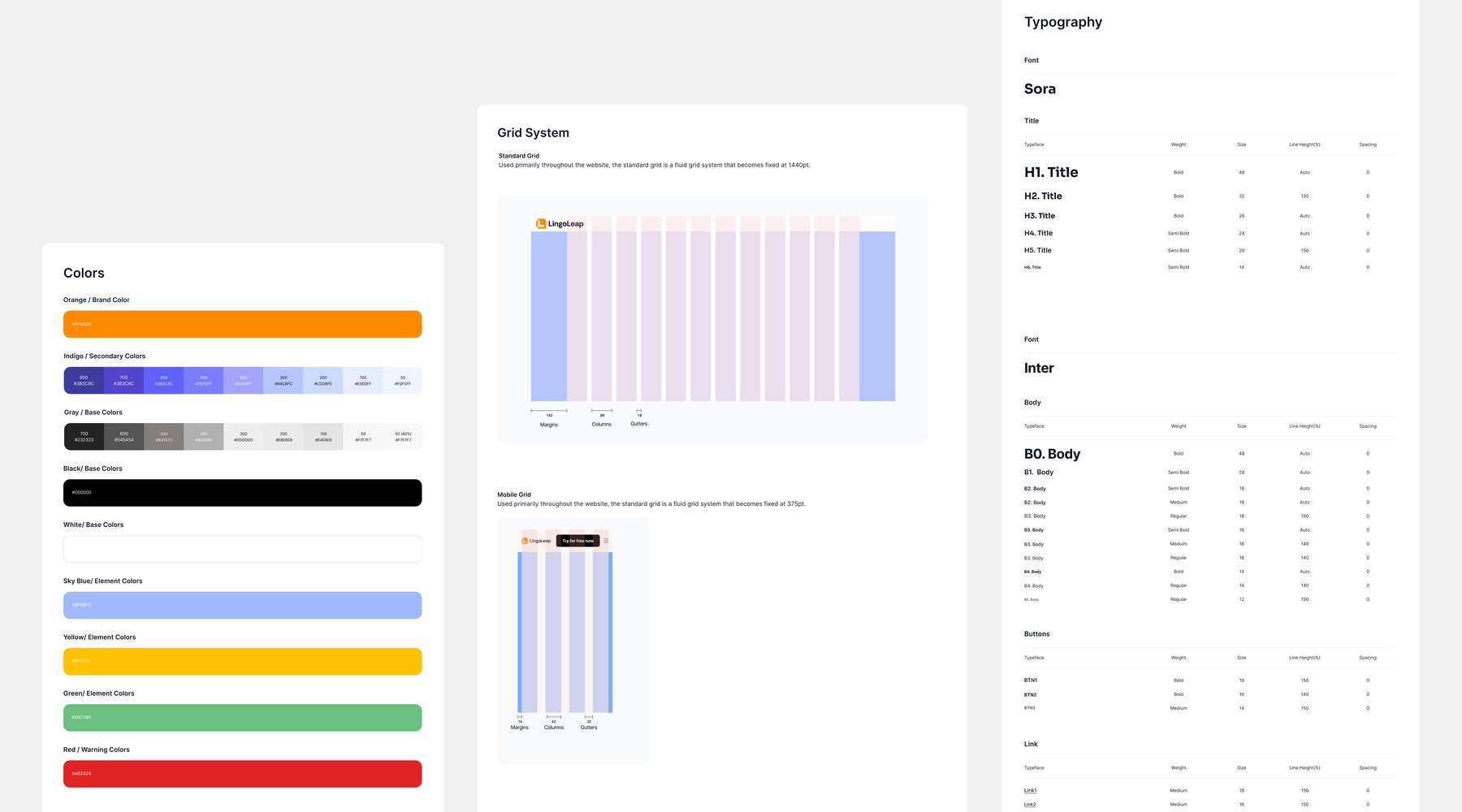The width and height of the screenshot is (1462, 812).
Task: Select the Gray 500 swatch
Action: coord(163,437)
